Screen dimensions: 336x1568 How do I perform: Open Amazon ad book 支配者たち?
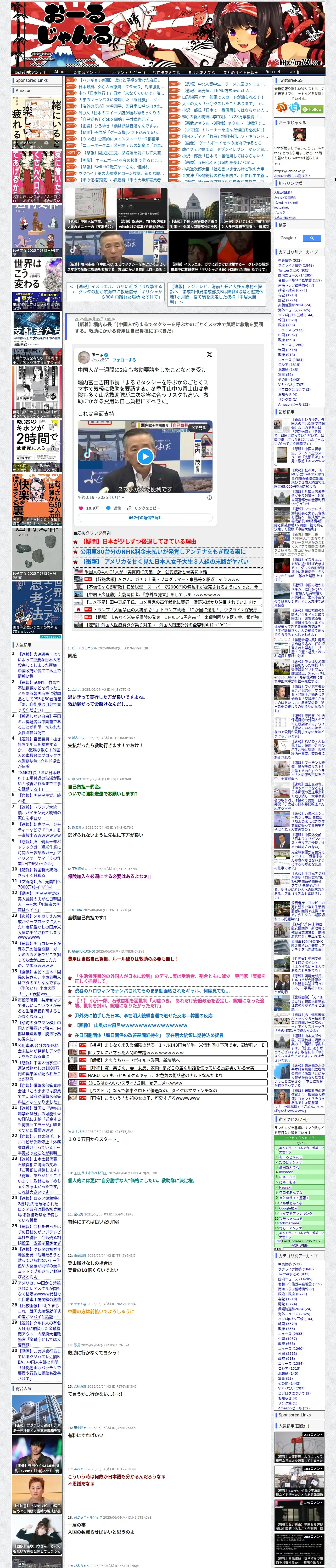click(x=37, y=338)
